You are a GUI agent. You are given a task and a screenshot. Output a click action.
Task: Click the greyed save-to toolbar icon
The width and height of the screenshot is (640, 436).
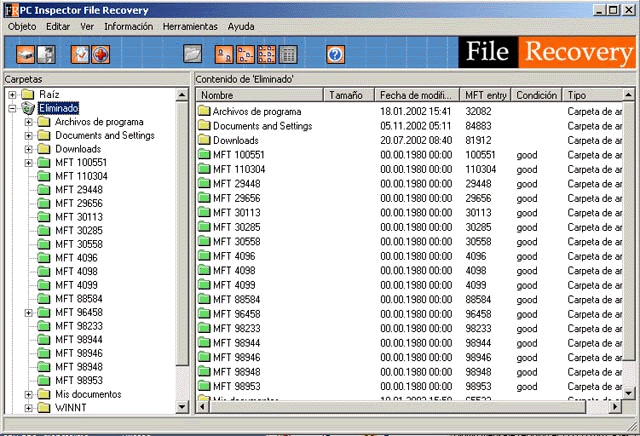pos(46,54)
